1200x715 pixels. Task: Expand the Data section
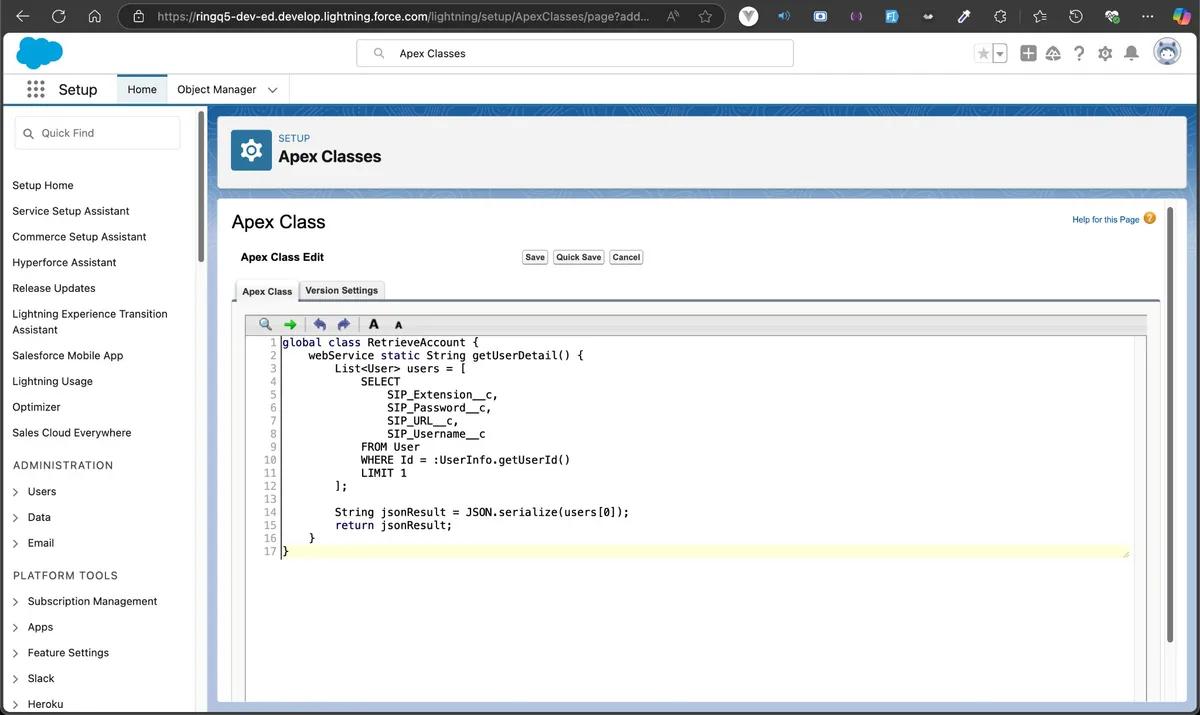coord(15,518)
